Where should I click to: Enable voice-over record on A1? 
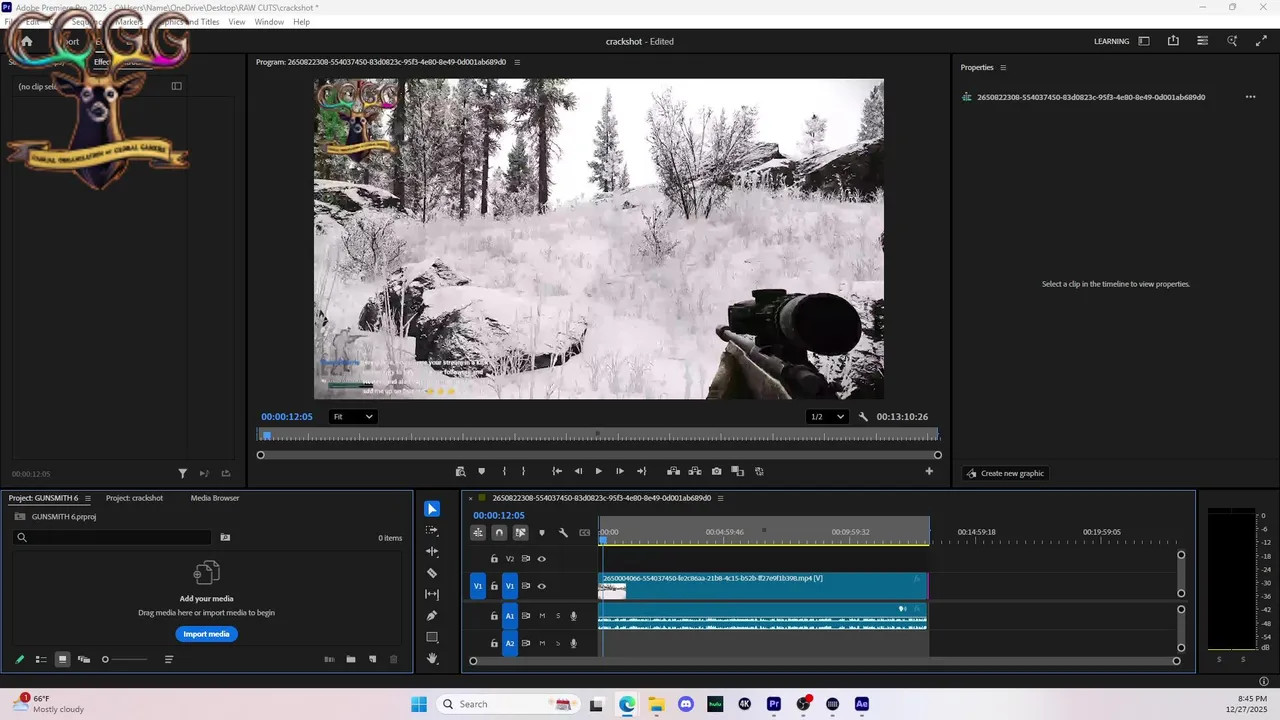pyautogui.click(x=574, y=616)
